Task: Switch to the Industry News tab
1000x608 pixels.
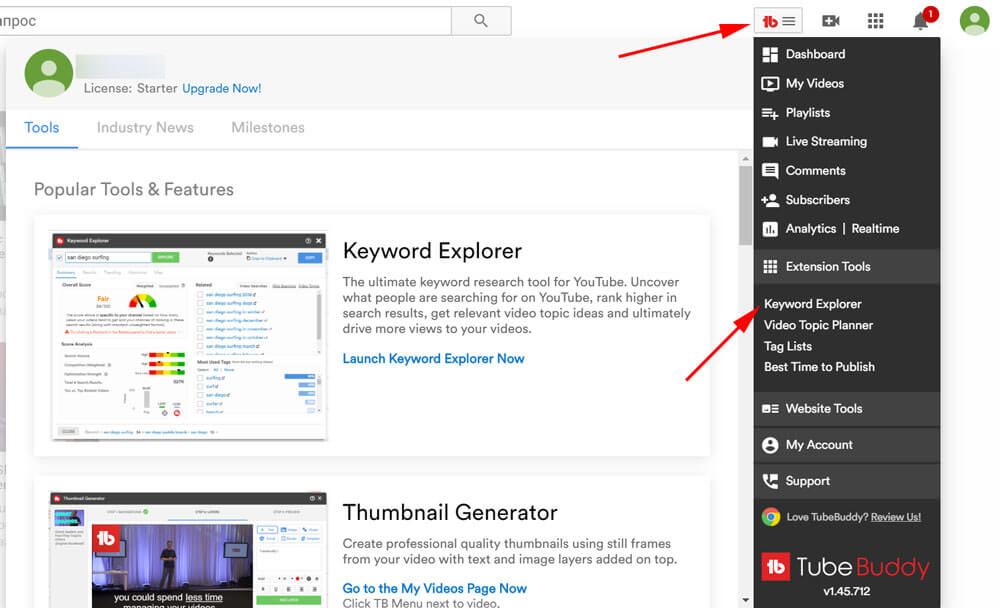Action: tap(145, 127)
